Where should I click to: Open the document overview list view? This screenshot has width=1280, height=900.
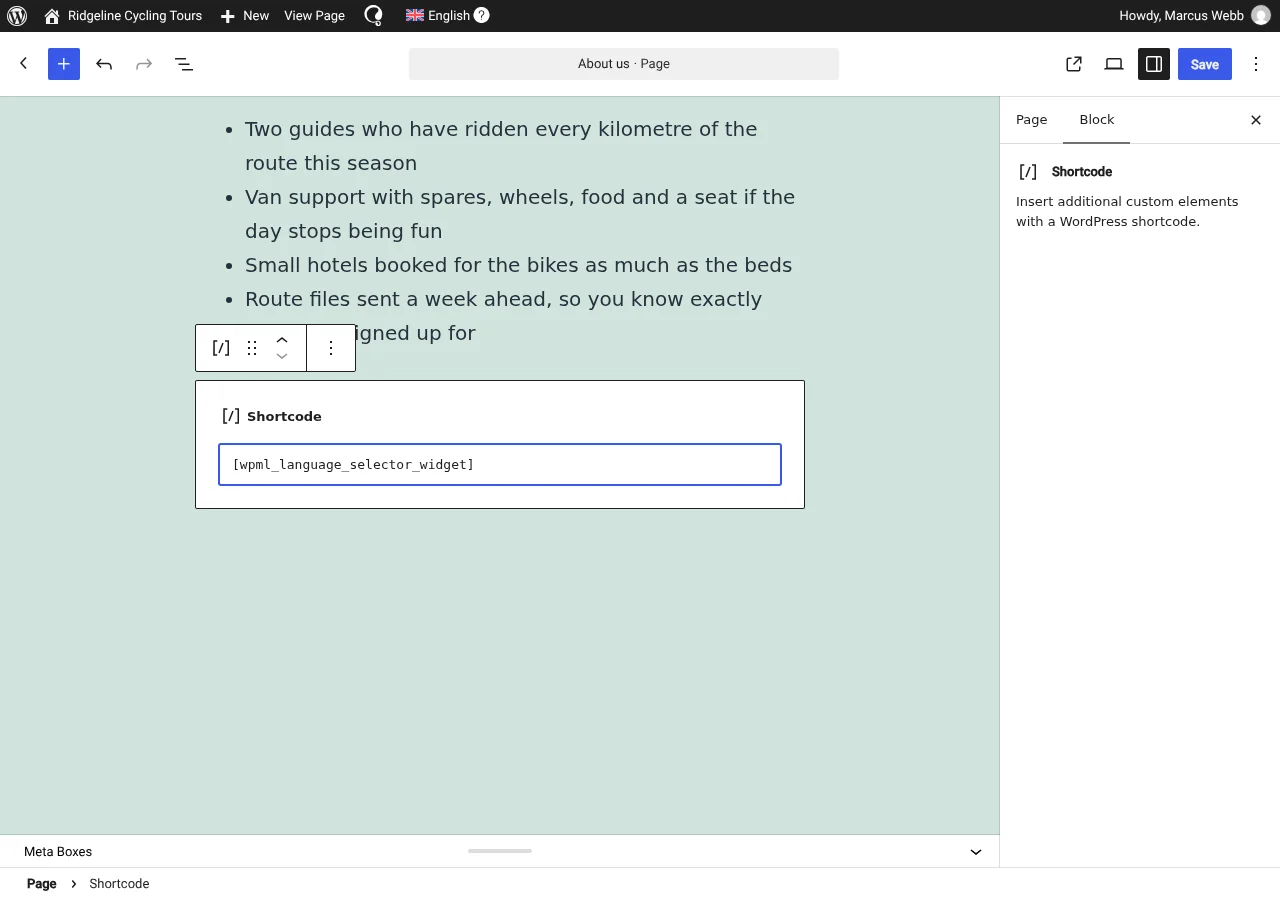184,64
